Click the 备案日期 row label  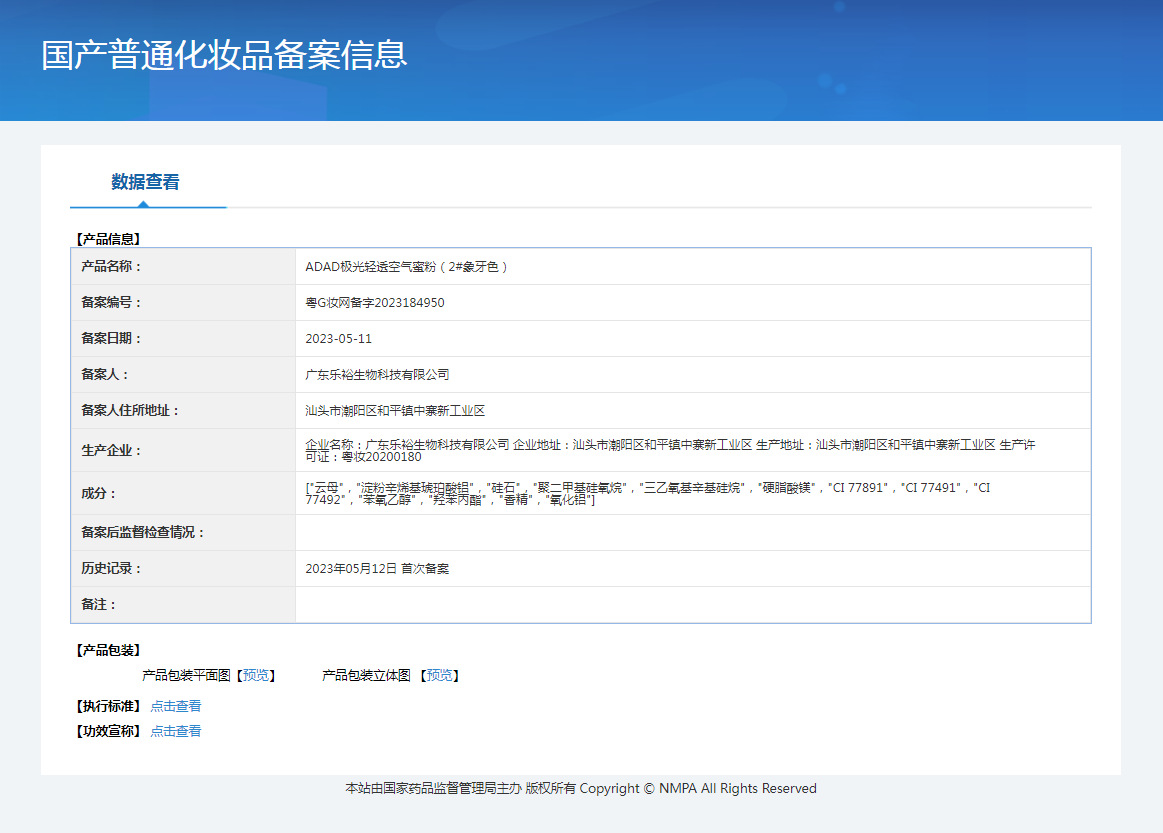click(x=111, y=338)
